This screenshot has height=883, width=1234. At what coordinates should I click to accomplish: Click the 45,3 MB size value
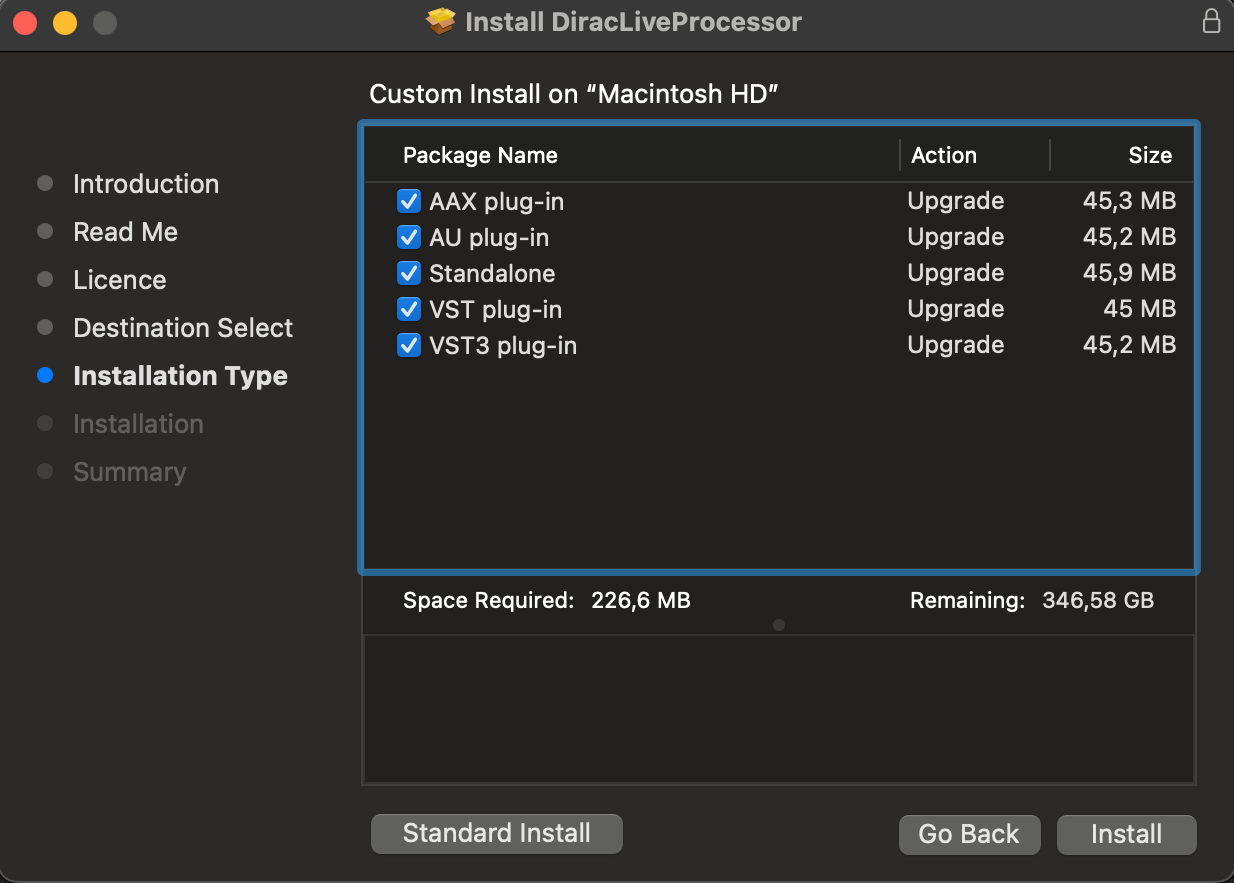point(1129,201)
